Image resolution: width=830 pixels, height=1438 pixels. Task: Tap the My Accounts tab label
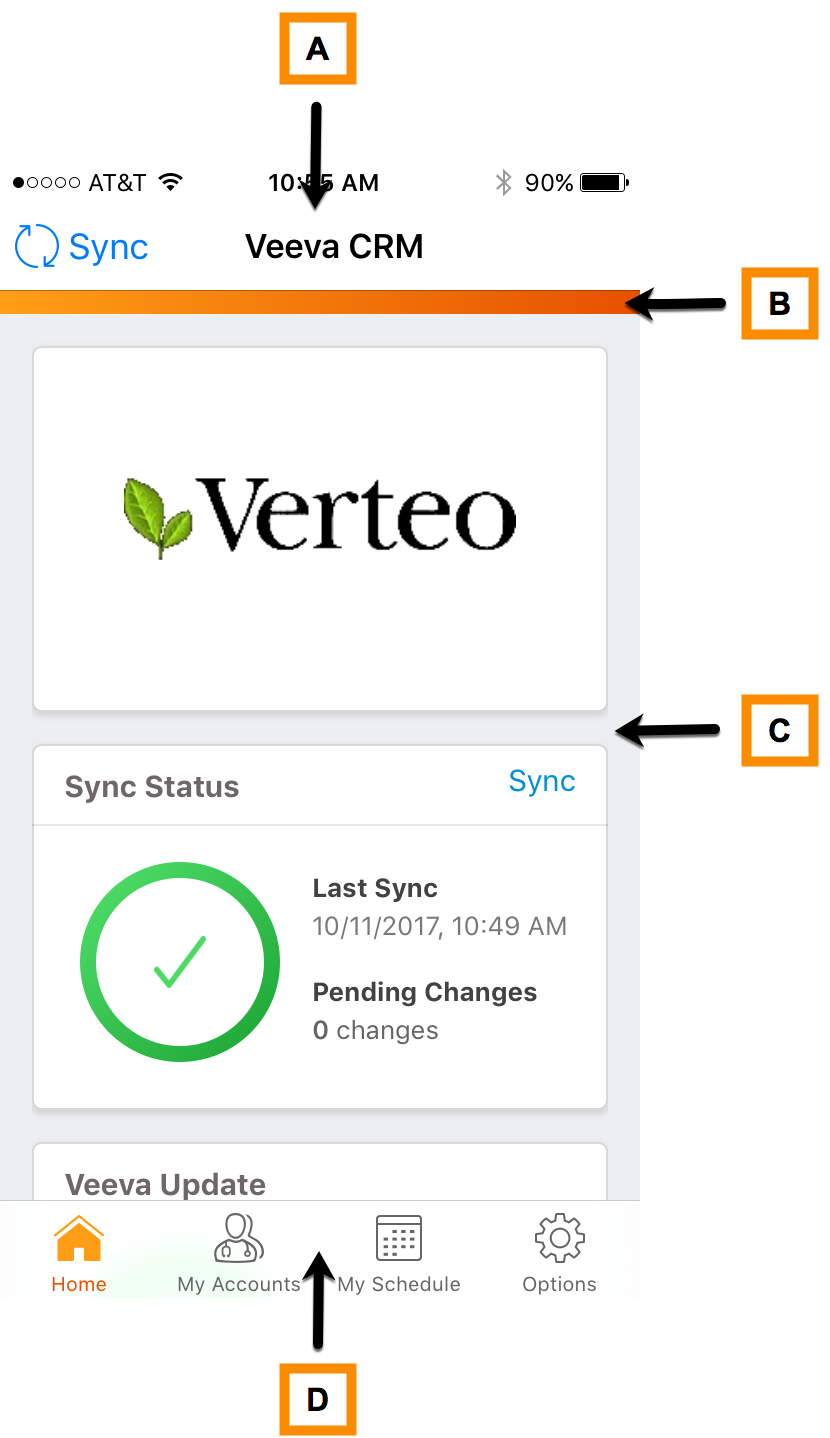point(239,1284)
